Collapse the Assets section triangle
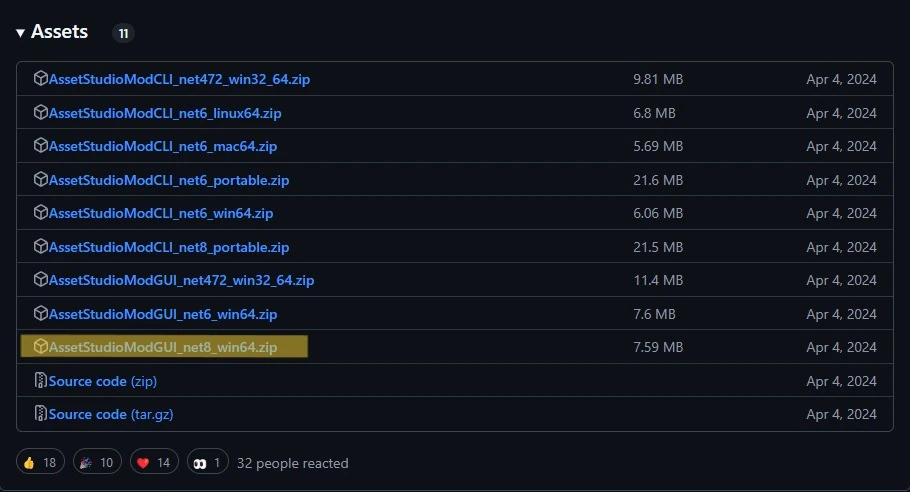This screenshot has width=910, height=492. pyautogui.click(x=20, y=33)
